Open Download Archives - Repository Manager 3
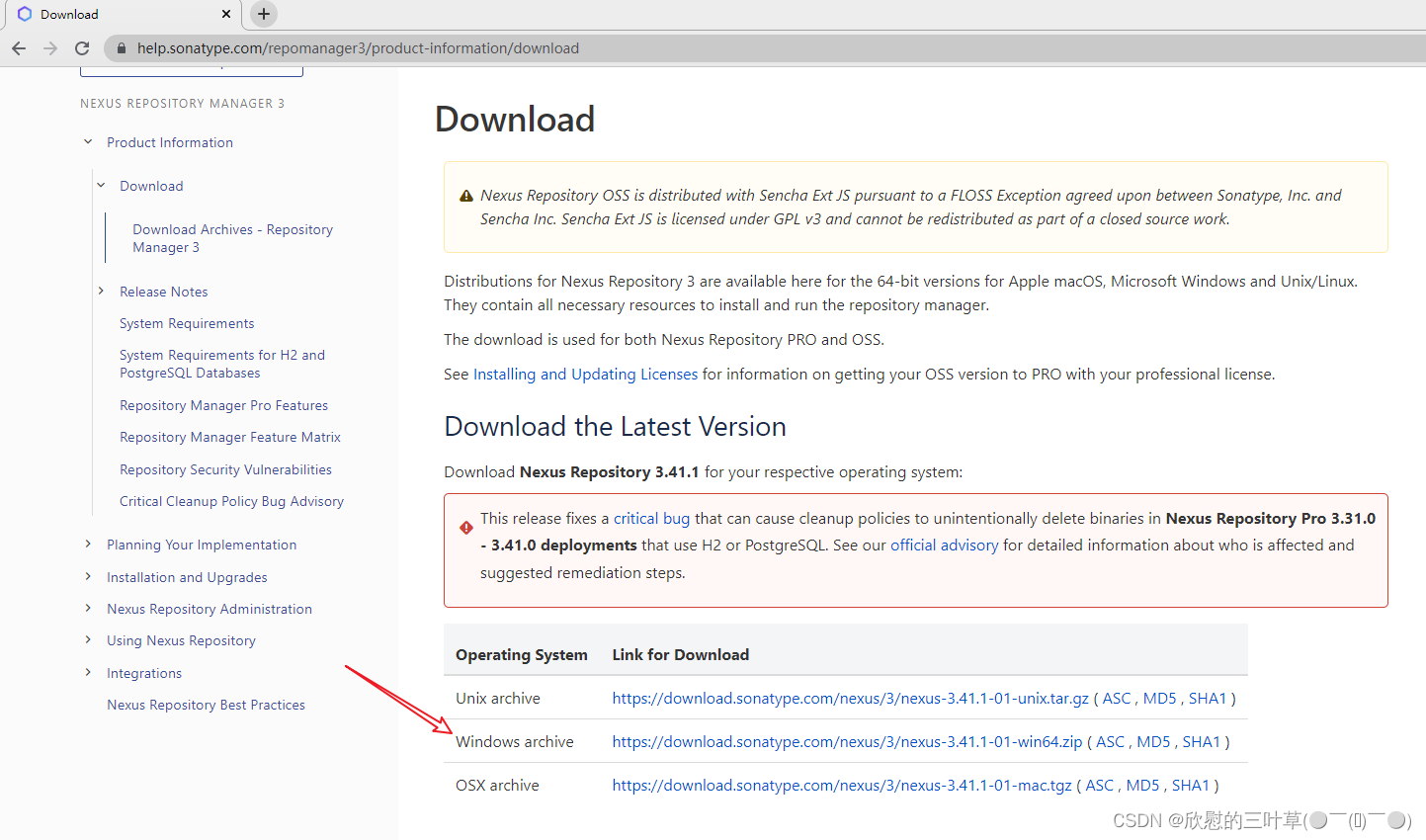 (x=232, y=238)
